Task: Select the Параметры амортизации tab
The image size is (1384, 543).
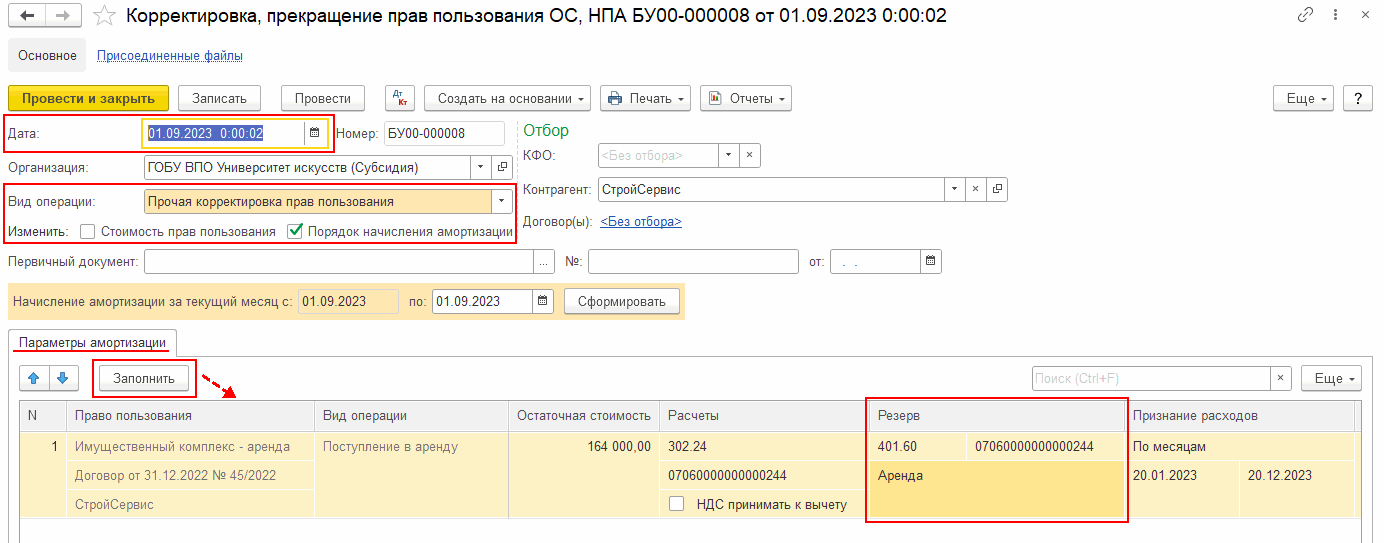Action: coord(92,342)
